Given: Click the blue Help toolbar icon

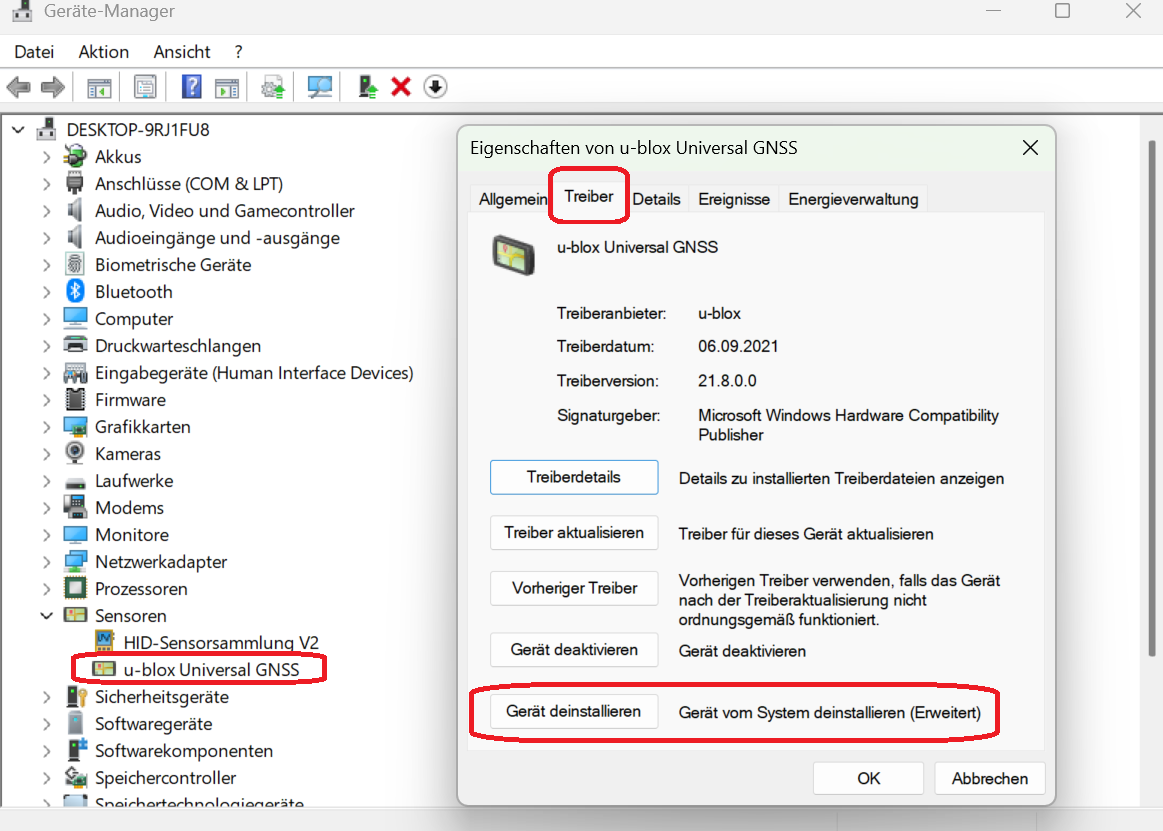Looking at the screenshot, I should [191, 87].
